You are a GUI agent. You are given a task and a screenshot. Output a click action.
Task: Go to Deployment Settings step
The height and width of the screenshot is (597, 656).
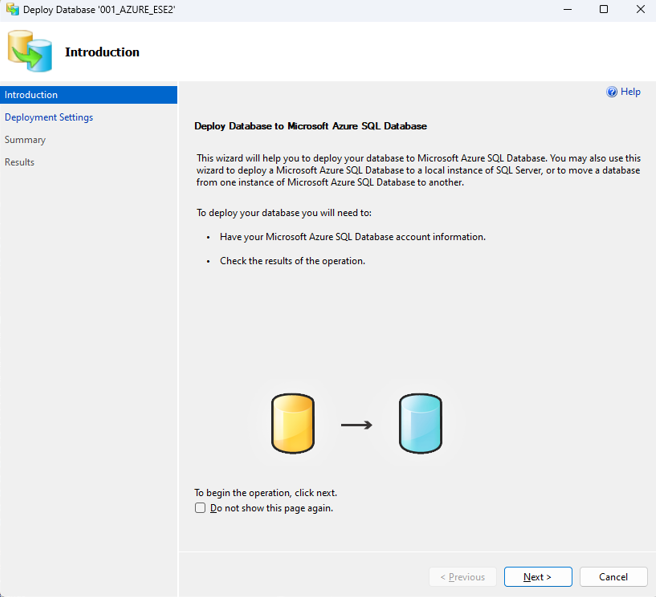[49, 117]
